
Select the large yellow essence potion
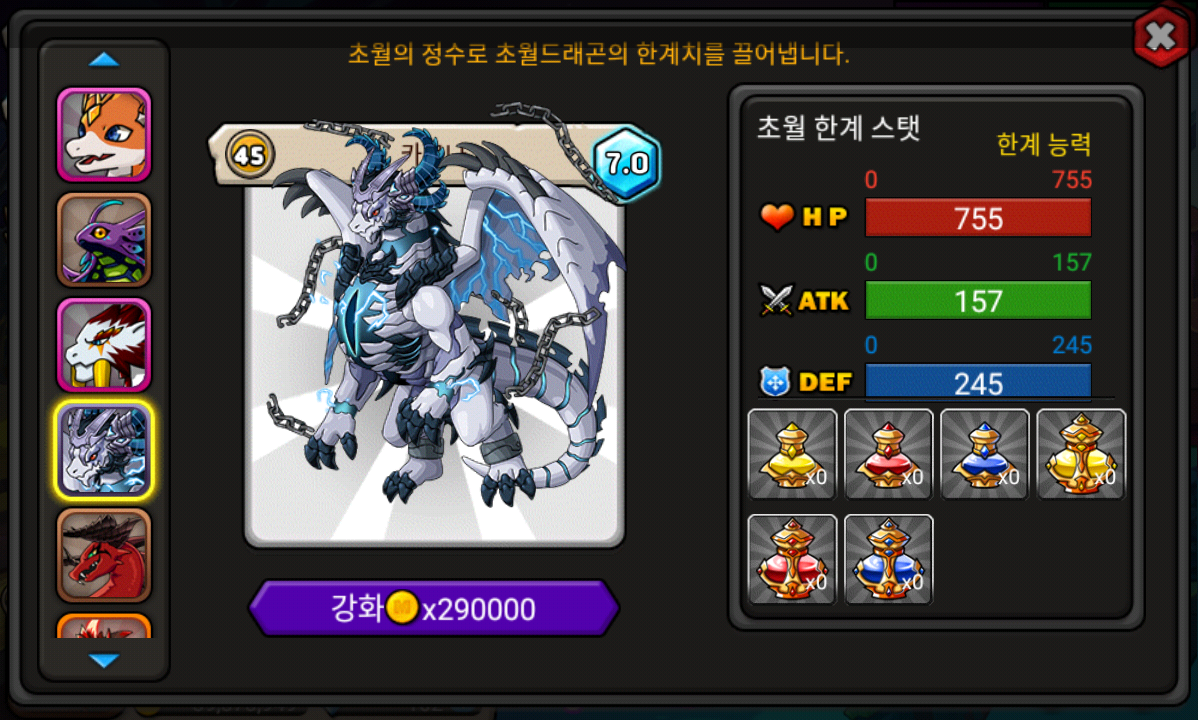pos(1081,454)
